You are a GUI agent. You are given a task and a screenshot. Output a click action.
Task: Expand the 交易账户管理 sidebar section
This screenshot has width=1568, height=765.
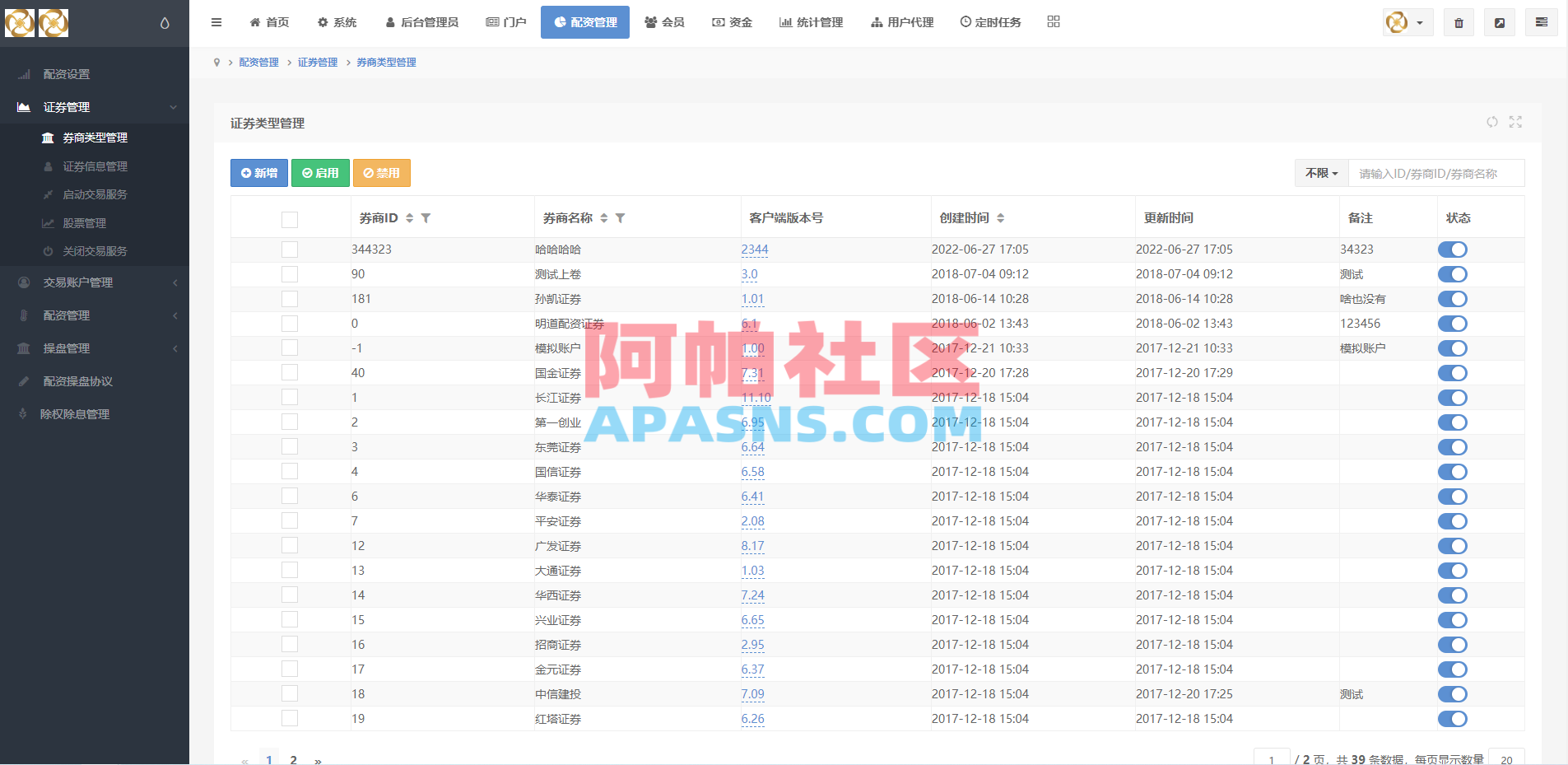point(81,282)
